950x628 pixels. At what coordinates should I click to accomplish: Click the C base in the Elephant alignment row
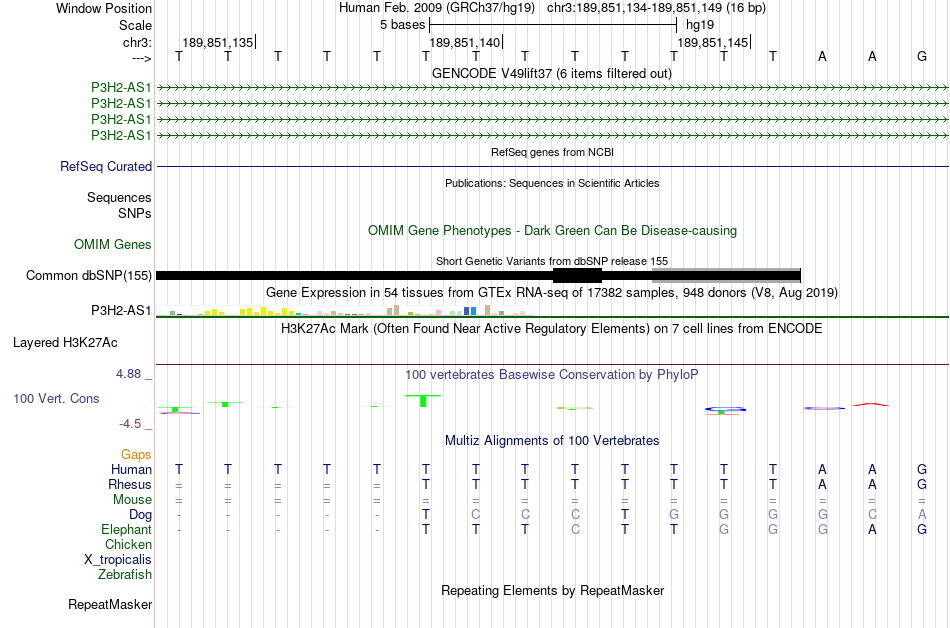575,530
